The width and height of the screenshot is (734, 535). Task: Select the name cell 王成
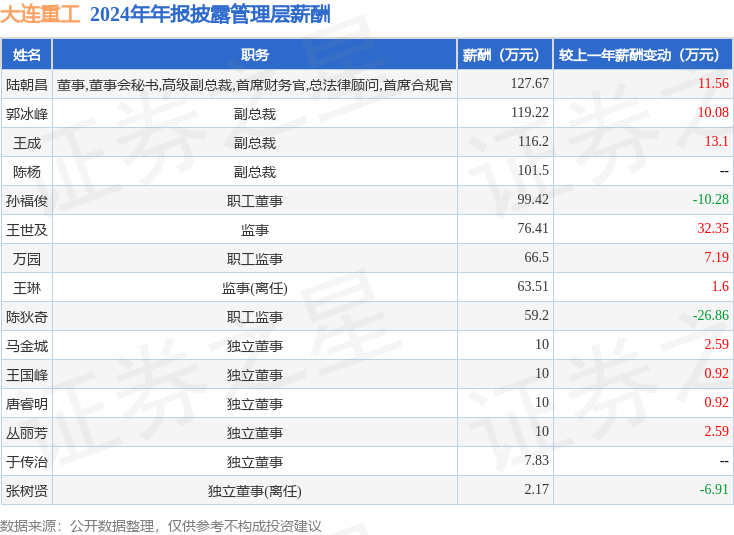point(27,143)
